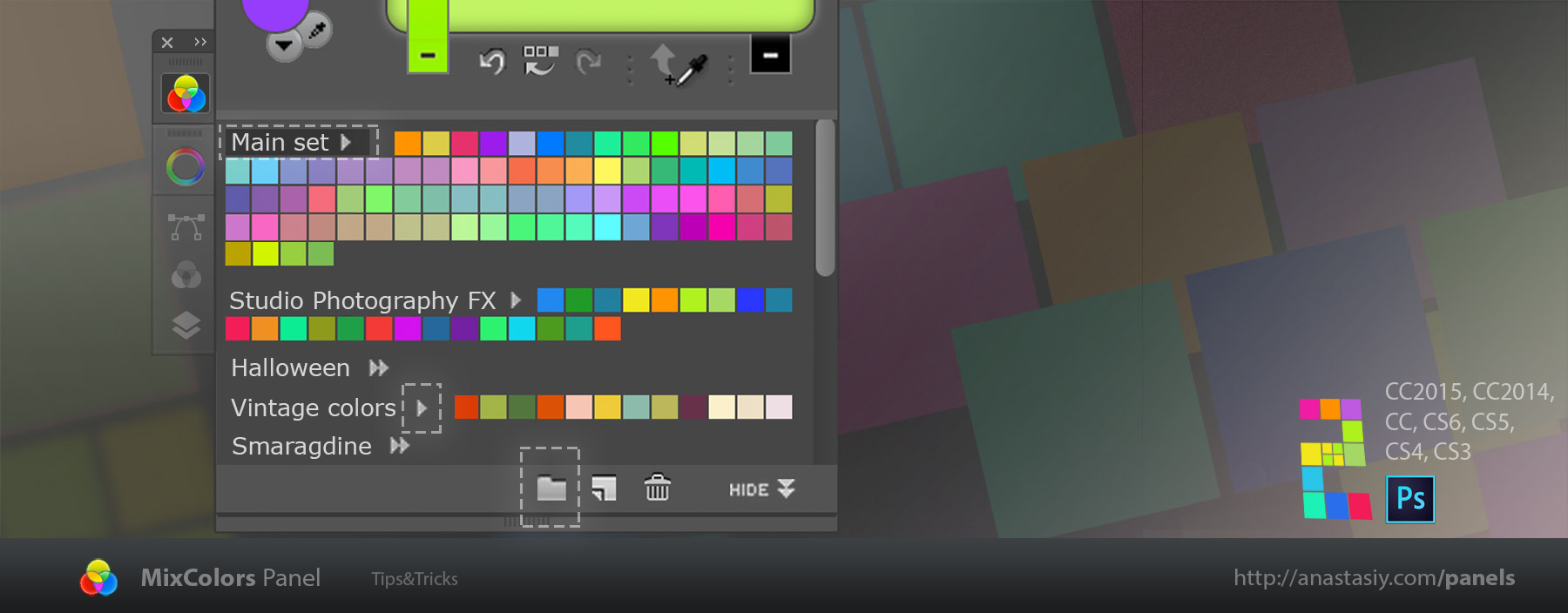
Task: Select the 'Vintage colors' set name
Action: pos(314,408)
